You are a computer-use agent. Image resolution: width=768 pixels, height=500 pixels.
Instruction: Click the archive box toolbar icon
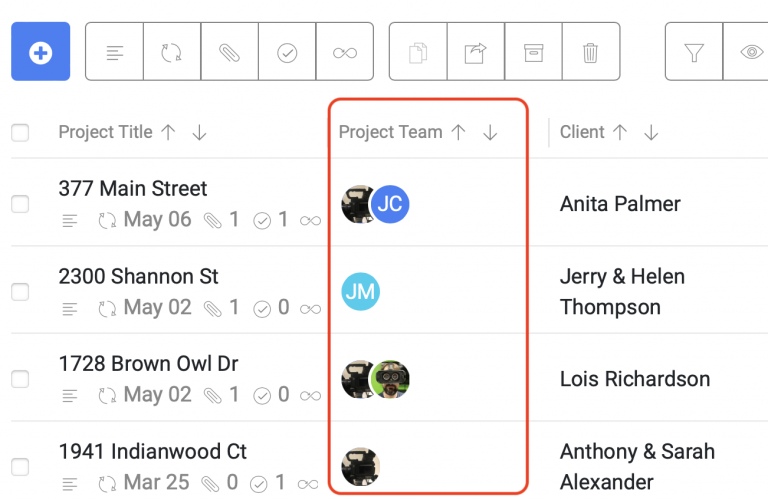click(533, 52)
